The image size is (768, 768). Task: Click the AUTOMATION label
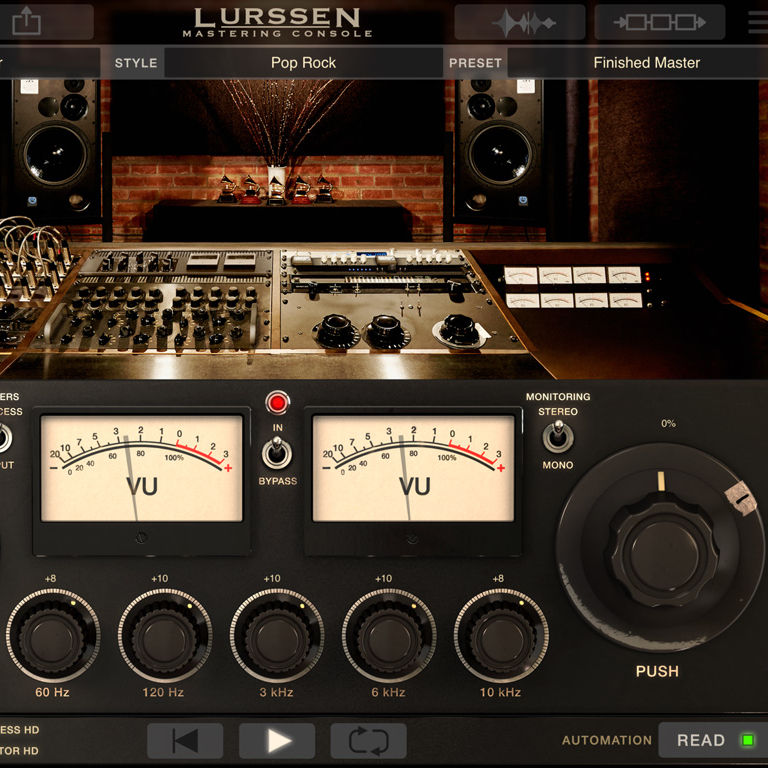[606, 740]
